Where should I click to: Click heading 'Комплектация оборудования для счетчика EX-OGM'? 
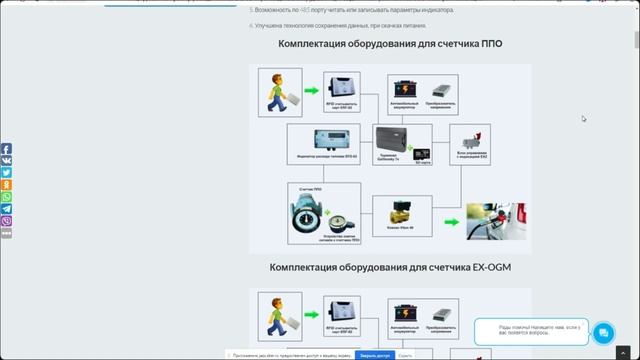click(x=390, y=267)
